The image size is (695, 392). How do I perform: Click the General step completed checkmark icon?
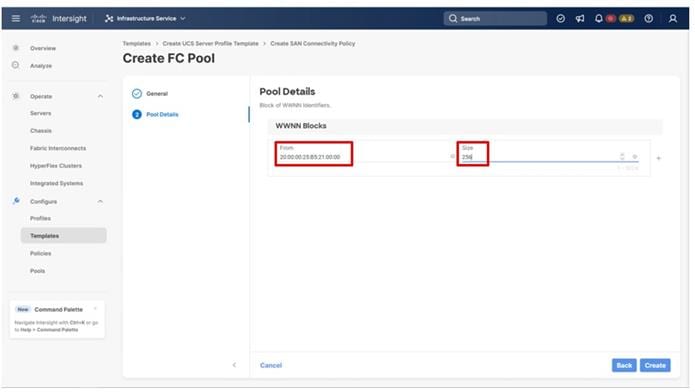coord(137,94)
